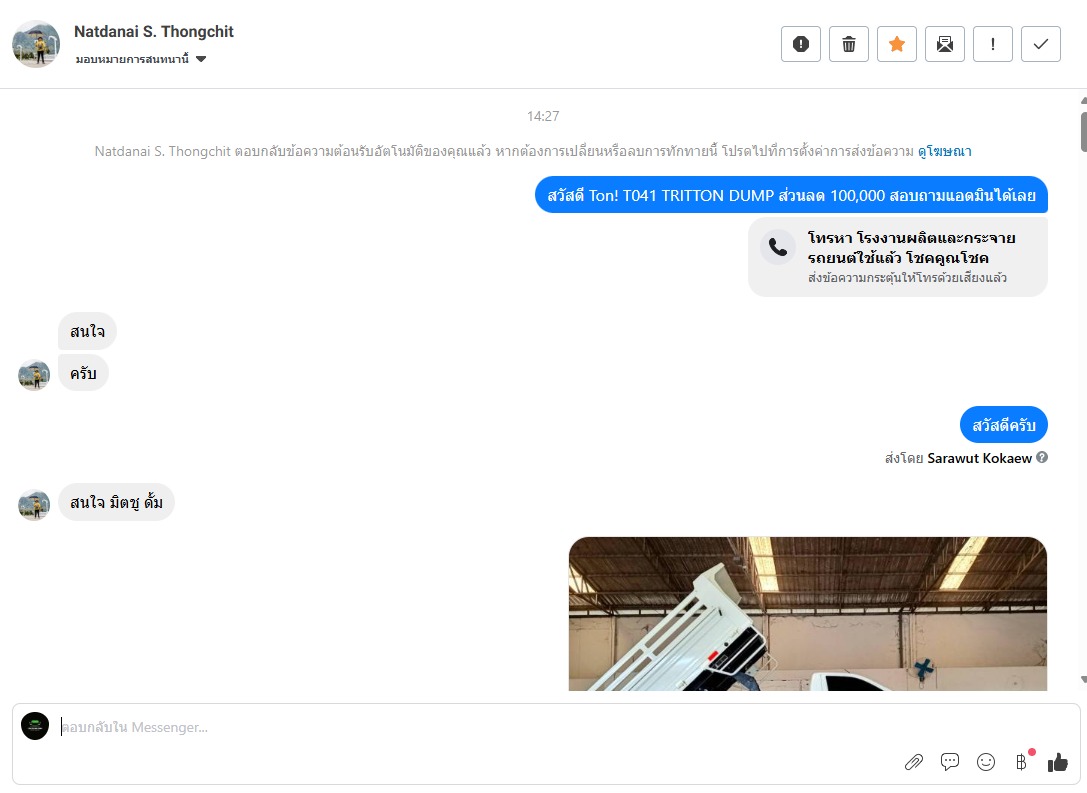This screenshot has width=1087, height=793.
Task: Open the attach file paperclip
Action: pos(914,762)
